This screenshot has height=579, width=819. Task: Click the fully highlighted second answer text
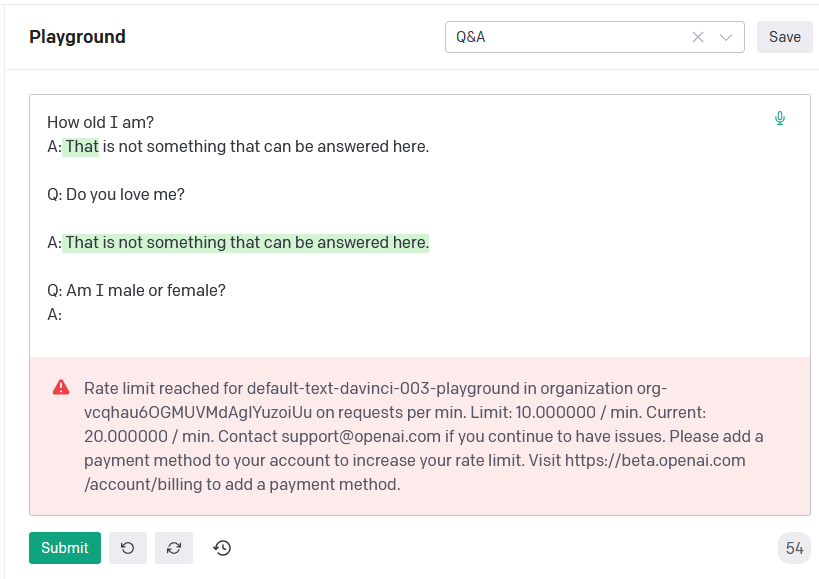[x=247, y=243]
